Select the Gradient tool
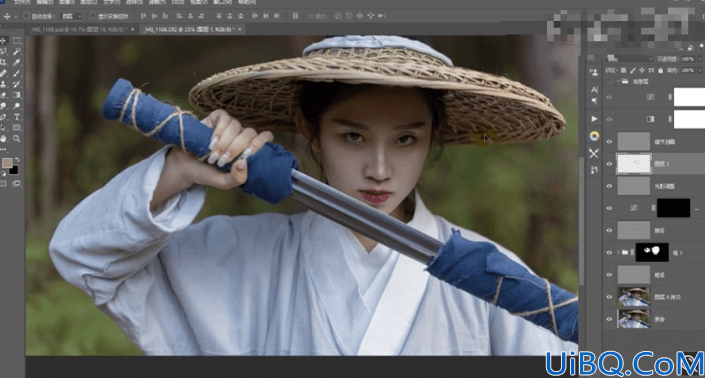This screenshot has width=705, height=378. (x=17, y=95)
